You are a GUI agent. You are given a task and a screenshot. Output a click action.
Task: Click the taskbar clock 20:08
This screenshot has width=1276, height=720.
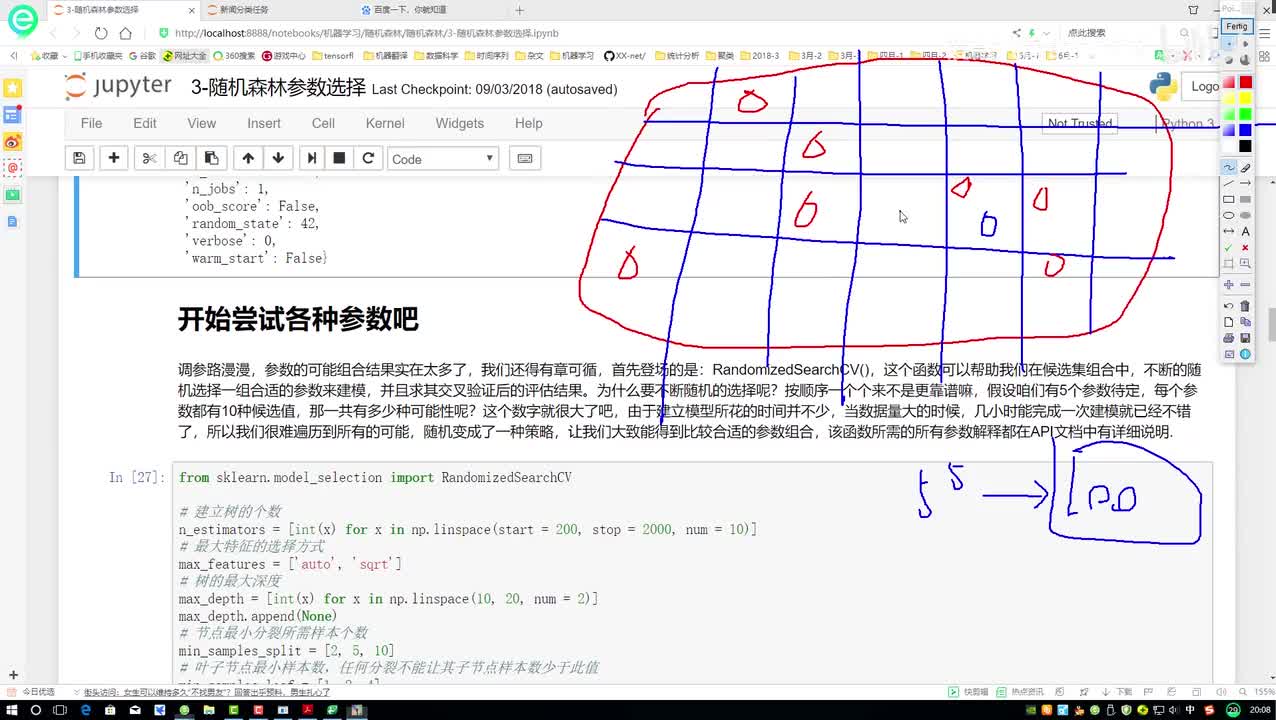(x=1262, y=710)
